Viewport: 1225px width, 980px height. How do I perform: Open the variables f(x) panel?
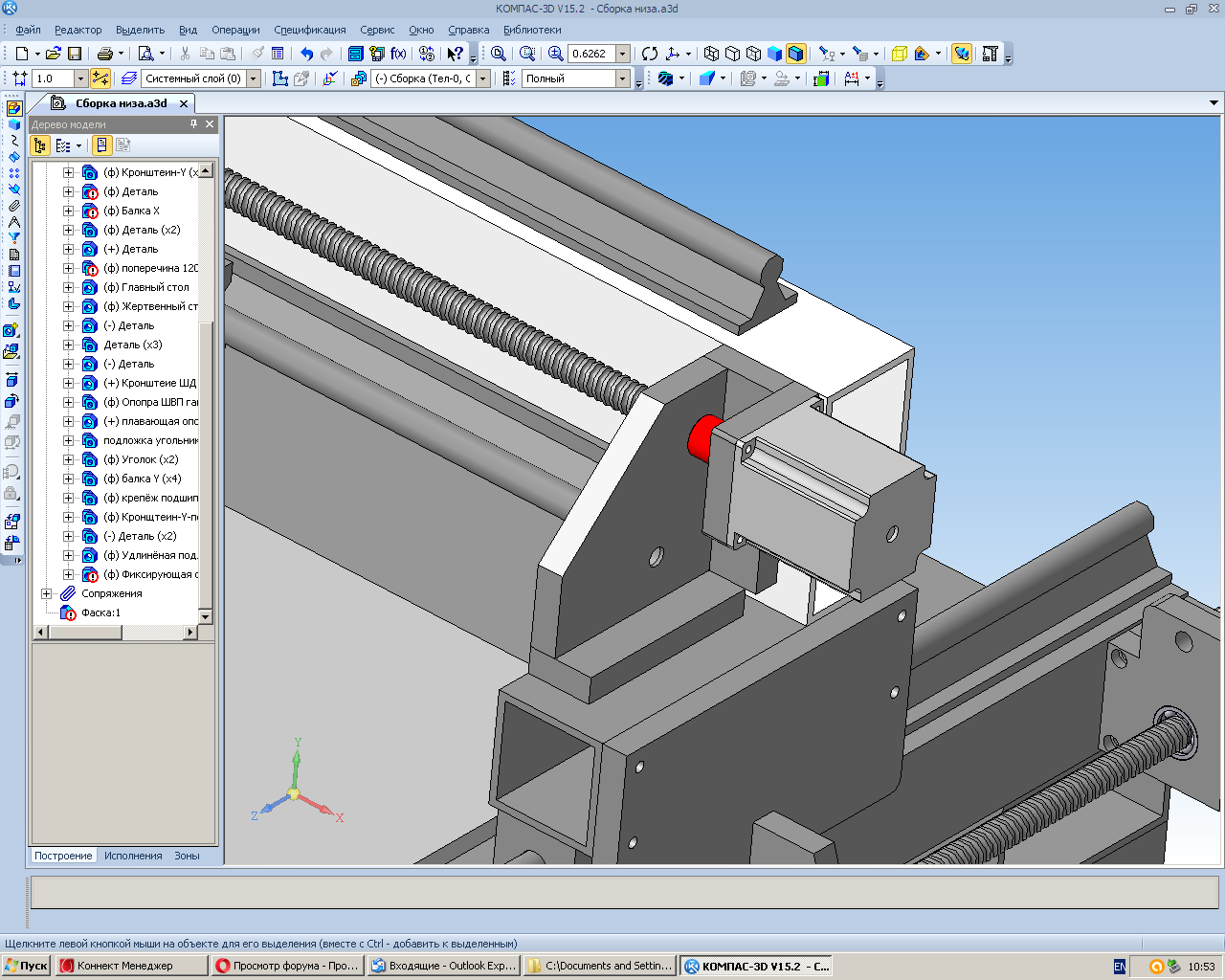click(398, 54)
